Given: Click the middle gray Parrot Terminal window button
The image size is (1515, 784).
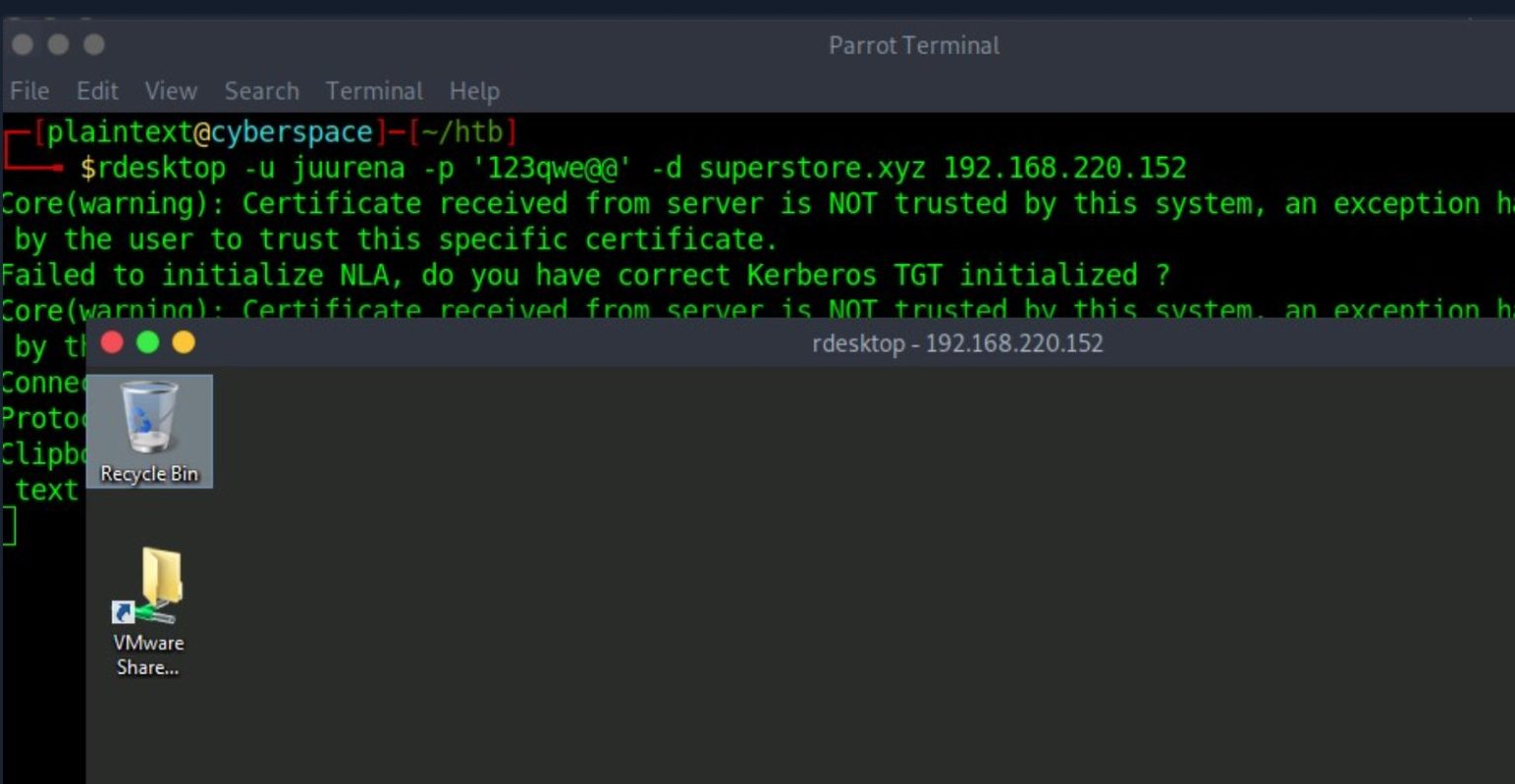Looking at the screenshot, I should (58, 44).
